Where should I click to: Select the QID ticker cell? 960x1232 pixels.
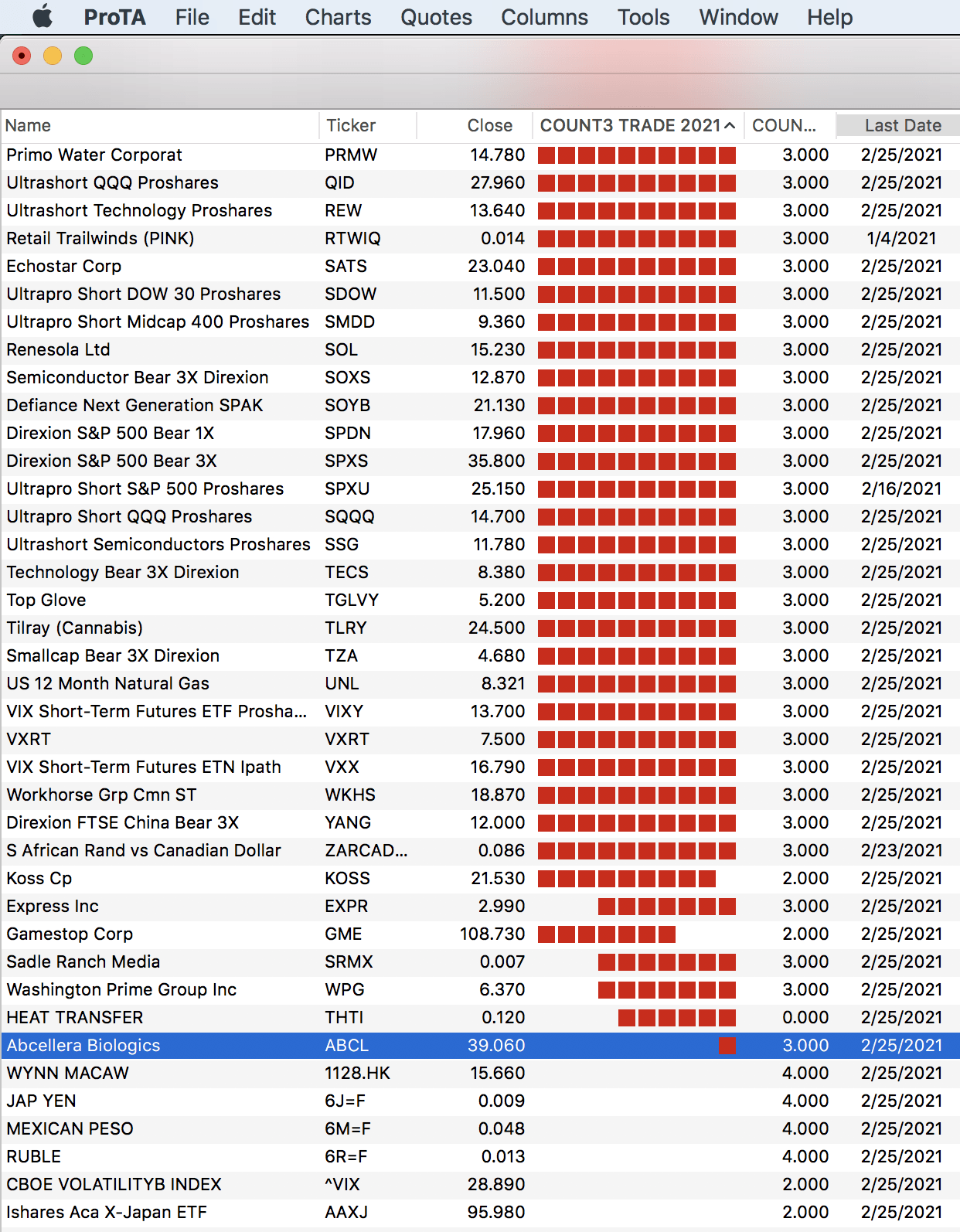[339, 182]
